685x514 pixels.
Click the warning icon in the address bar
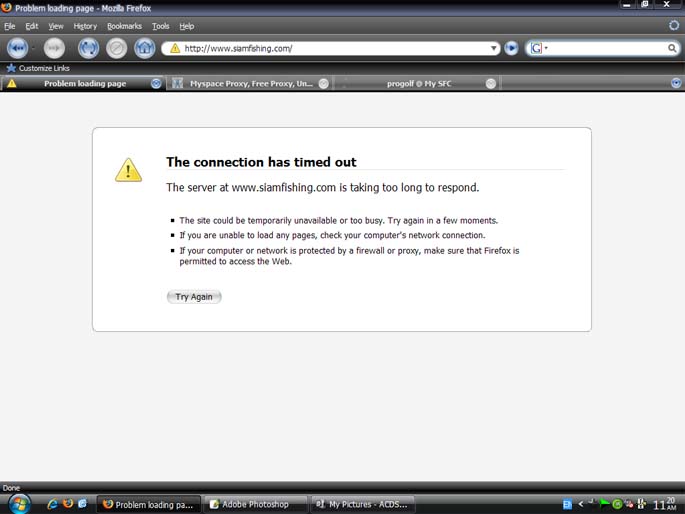(x=175, y=48)
